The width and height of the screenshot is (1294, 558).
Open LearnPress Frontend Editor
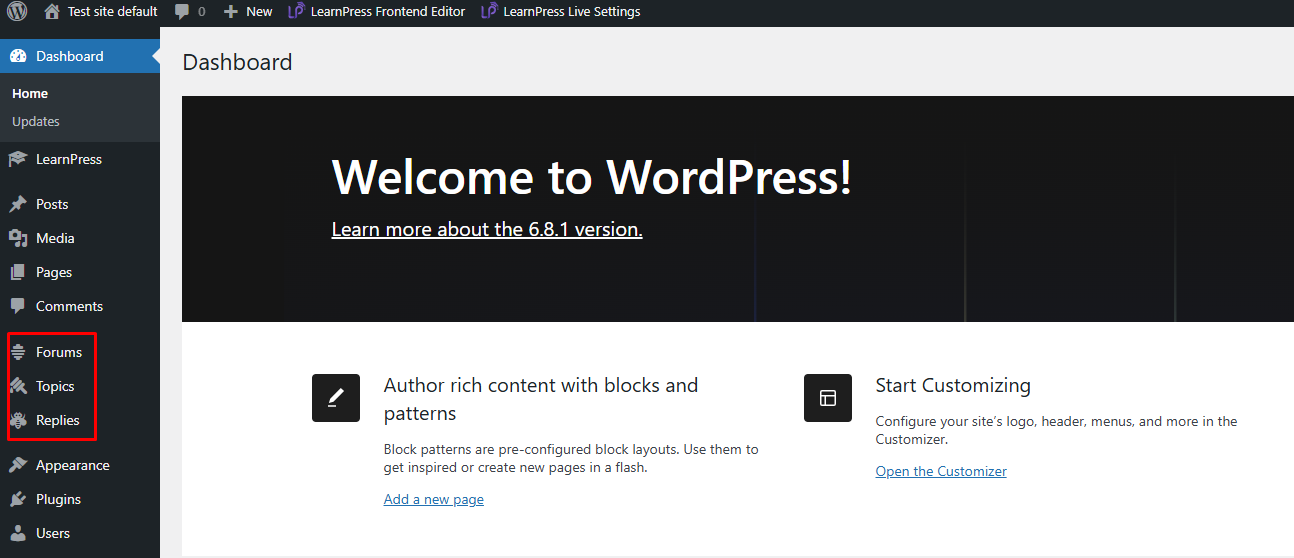click(x=388, y=12)
